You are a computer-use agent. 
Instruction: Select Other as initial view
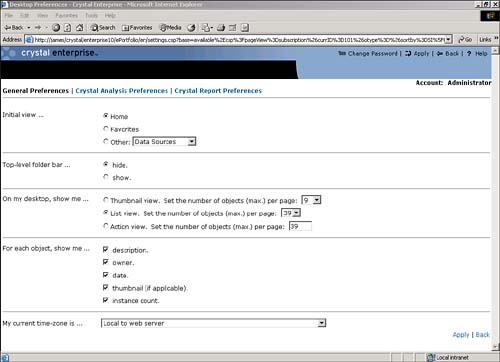coord(106,141)
